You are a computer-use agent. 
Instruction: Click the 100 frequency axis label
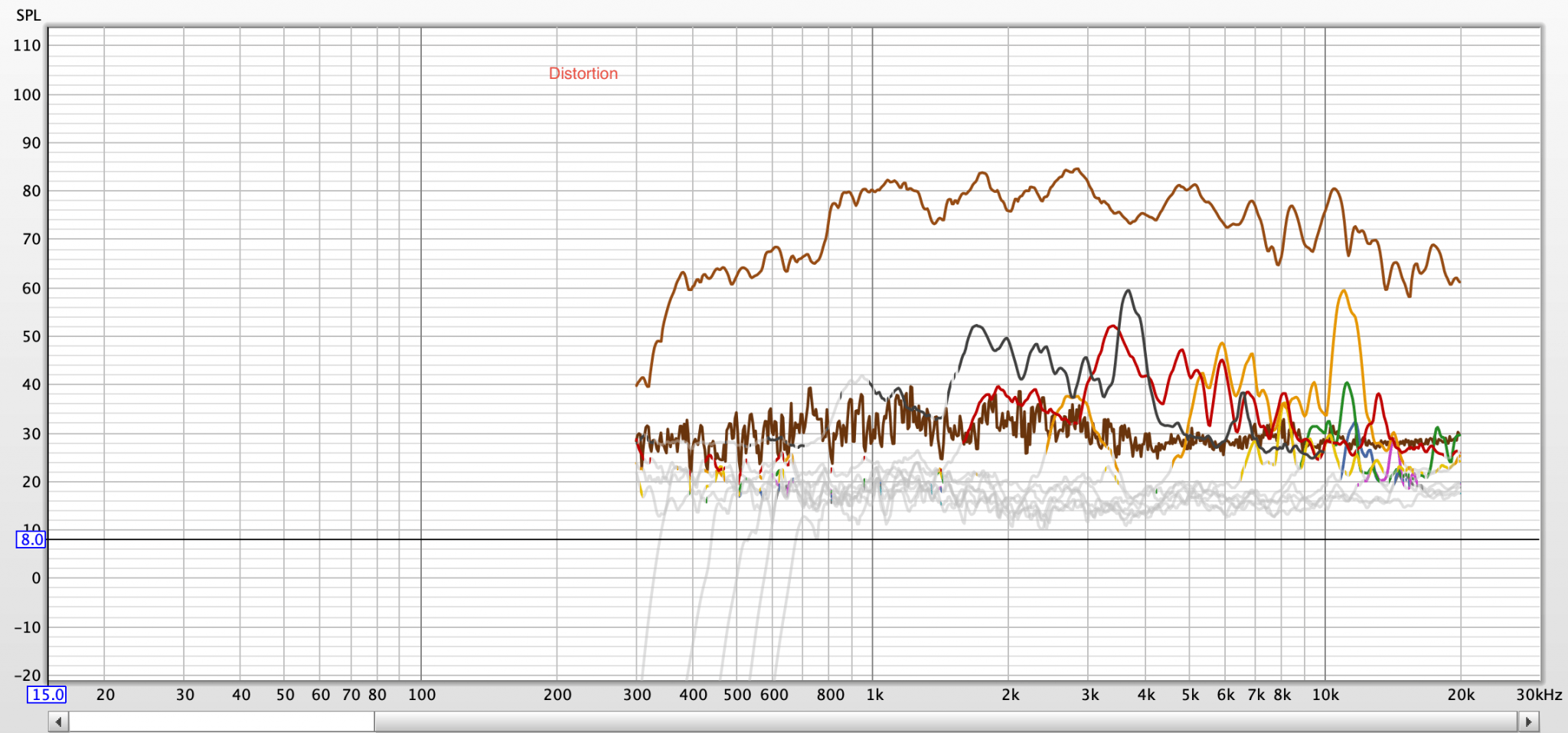pyautogui.click(x=422, y=695)
